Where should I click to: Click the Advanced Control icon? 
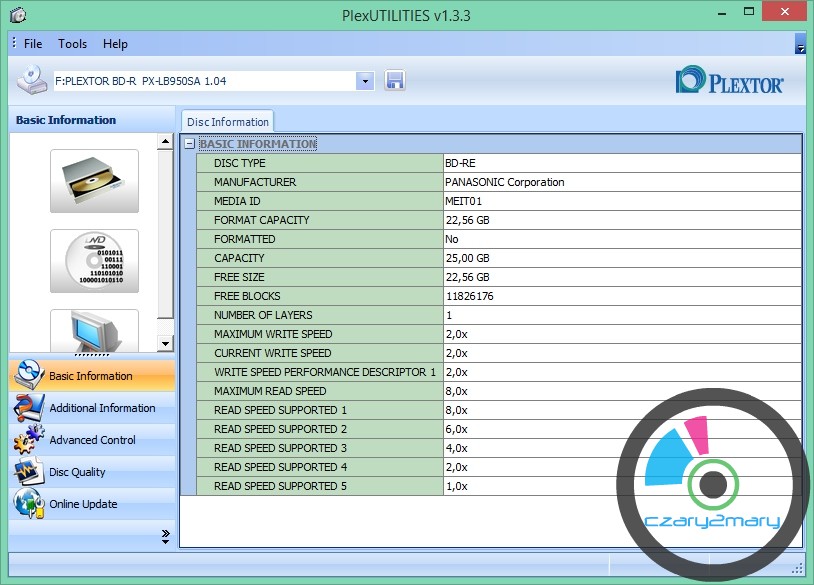[28, 440]
